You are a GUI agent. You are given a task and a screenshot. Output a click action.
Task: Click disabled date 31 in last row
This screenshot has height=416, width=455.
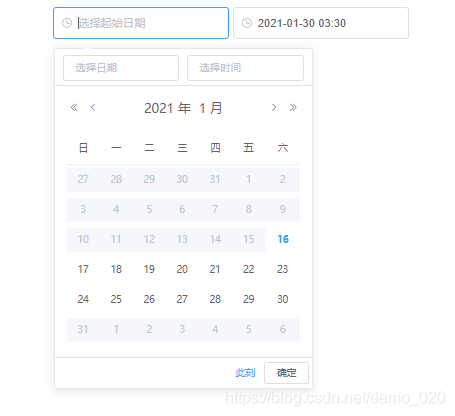click(x=83, y=329)
